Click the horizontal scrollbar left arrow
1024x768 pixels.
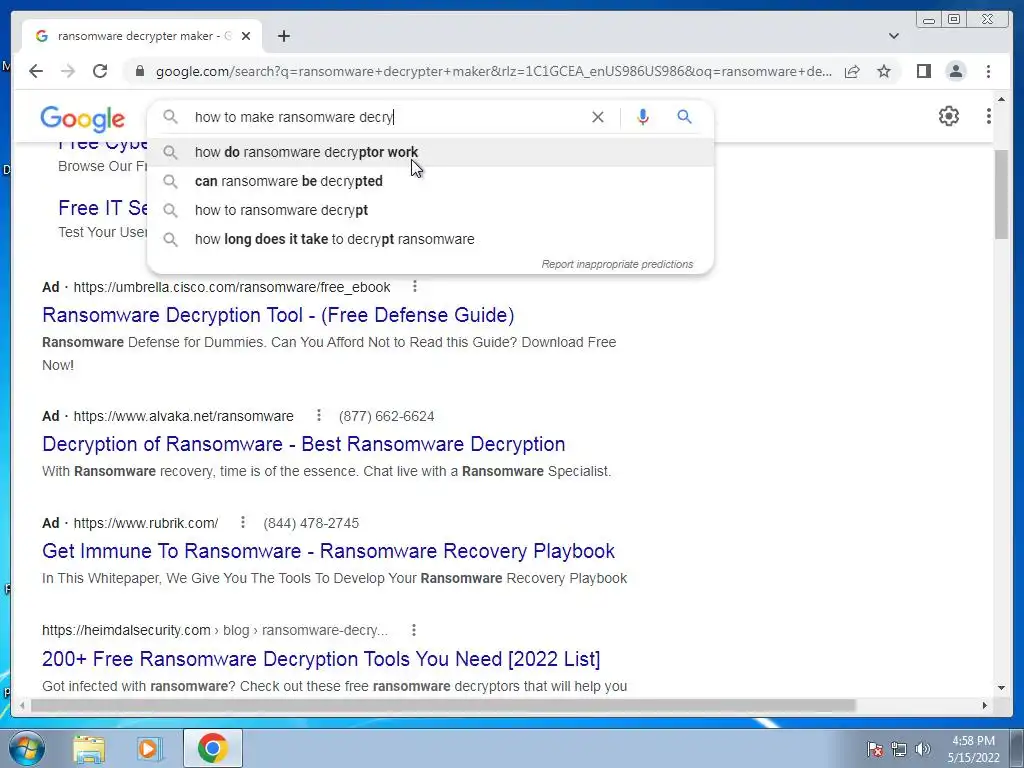tap(22, 705)
